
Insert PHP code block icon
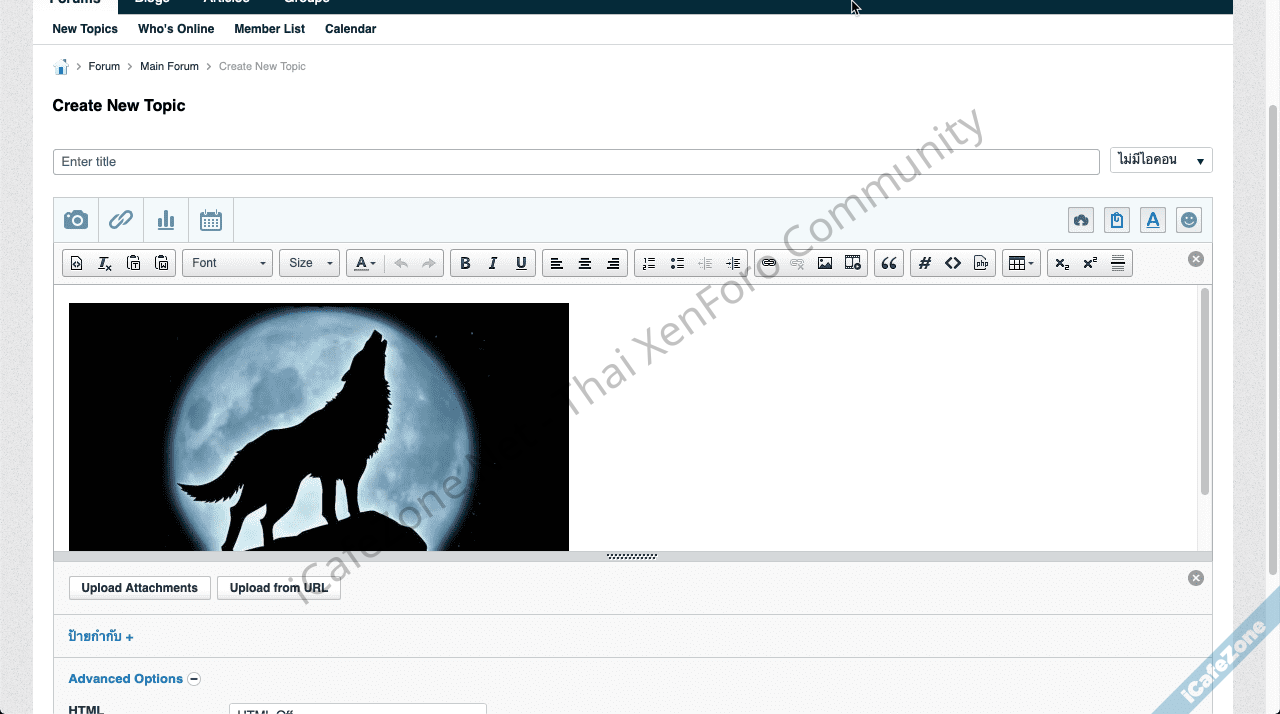pyautogui.click(x=981, y=263)
